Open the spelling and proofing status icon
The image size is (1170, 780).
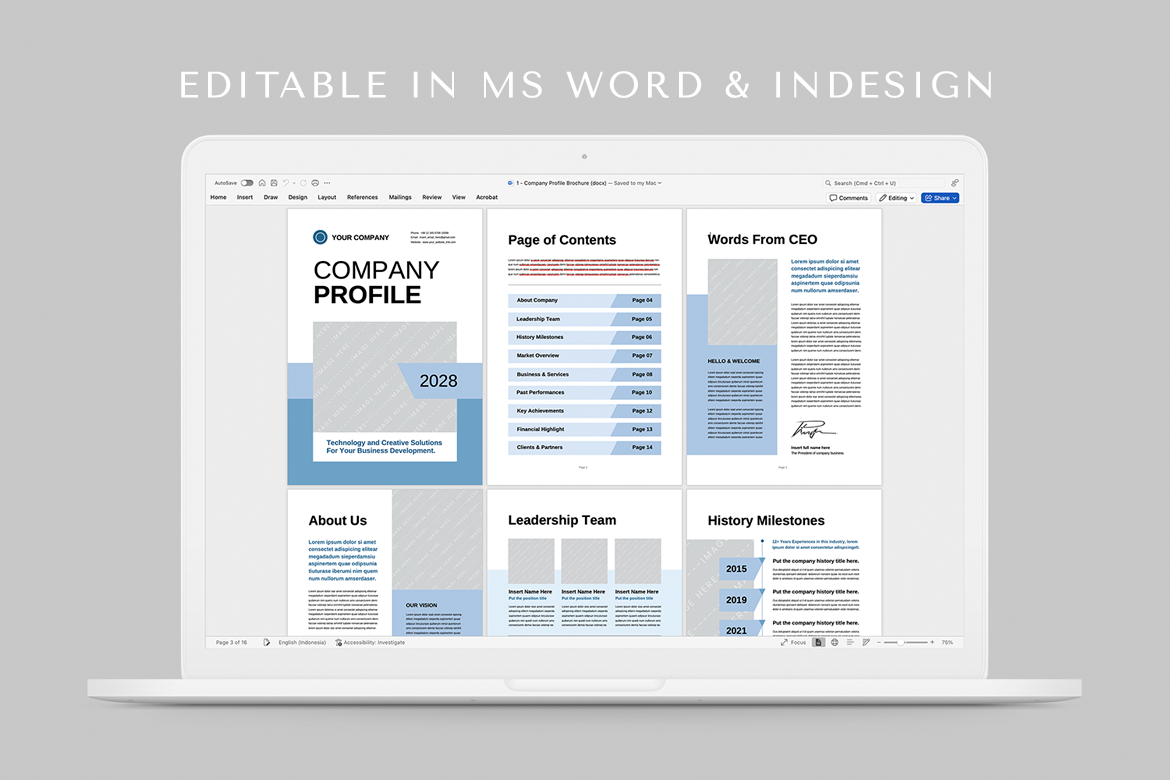coord(267,642)
